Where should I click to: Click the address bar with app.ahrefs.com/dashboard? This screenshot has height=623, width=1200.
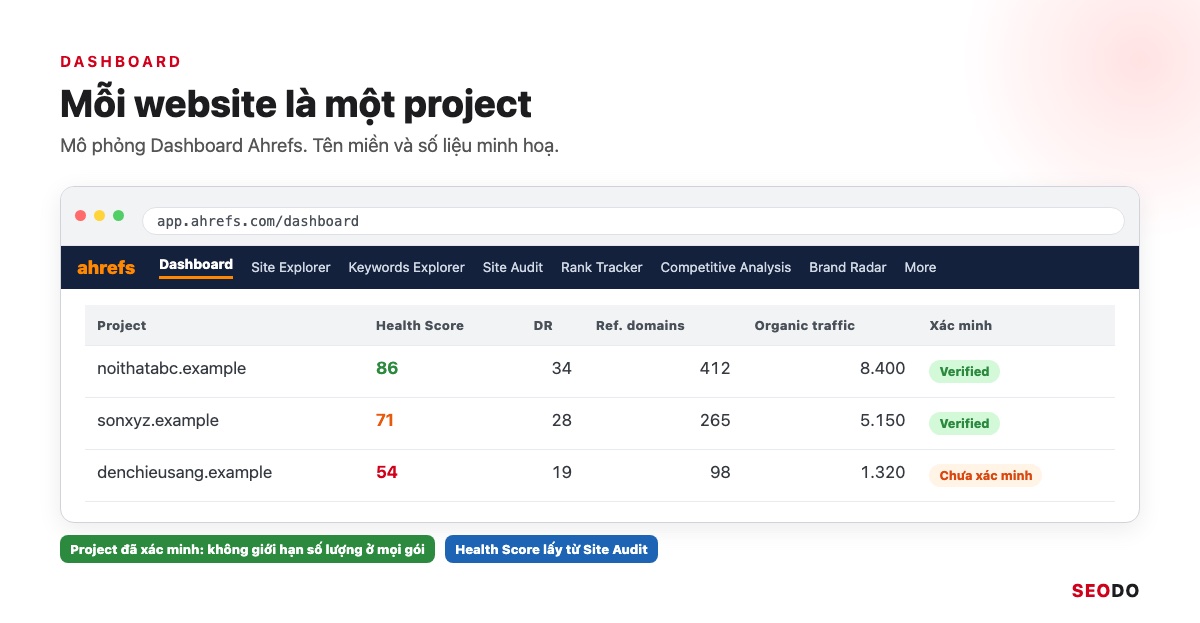(x=633, y=221)
